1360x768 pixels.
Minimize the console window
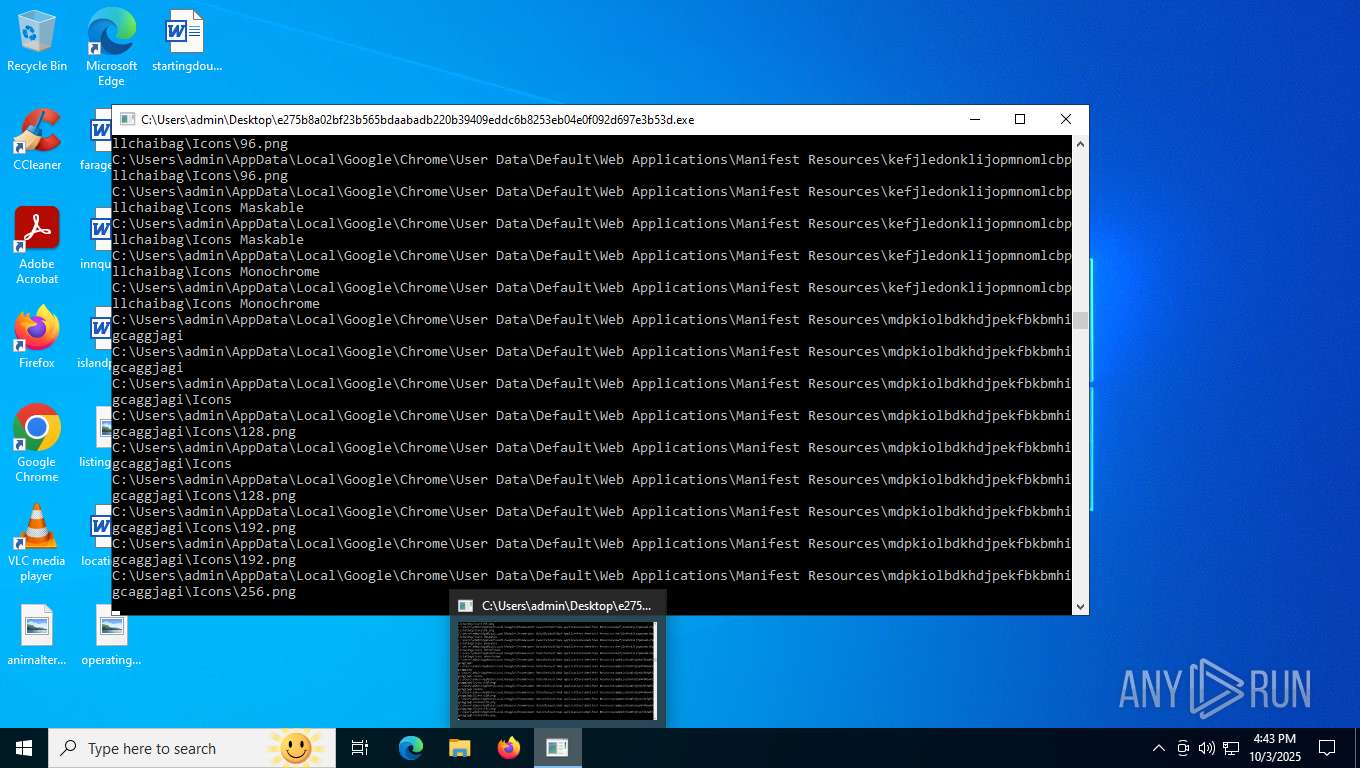click(x=974, y=120)
